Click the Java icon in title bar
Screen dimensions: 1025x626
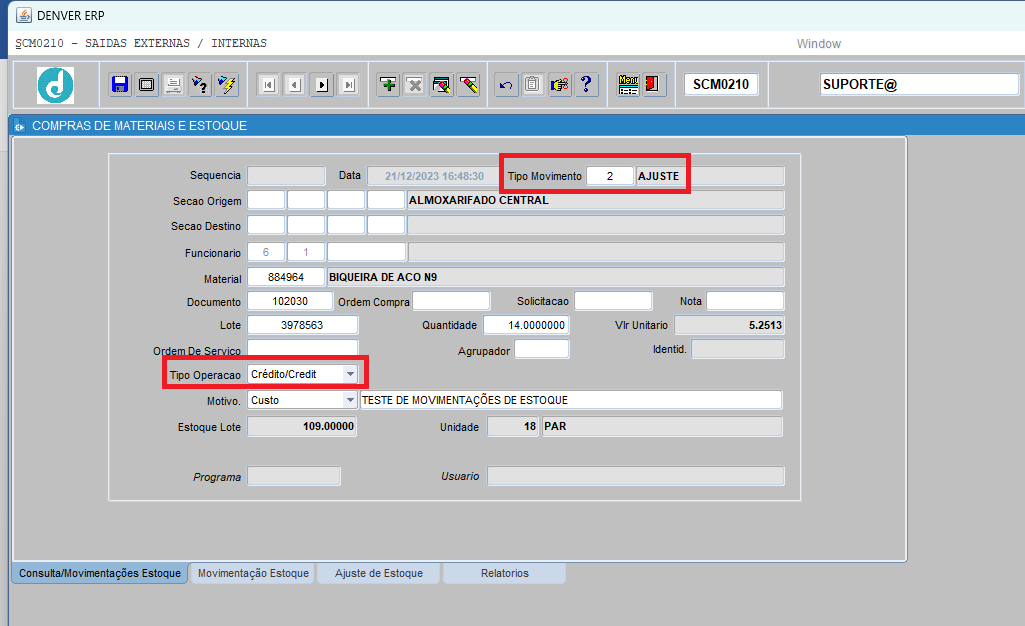24,15
